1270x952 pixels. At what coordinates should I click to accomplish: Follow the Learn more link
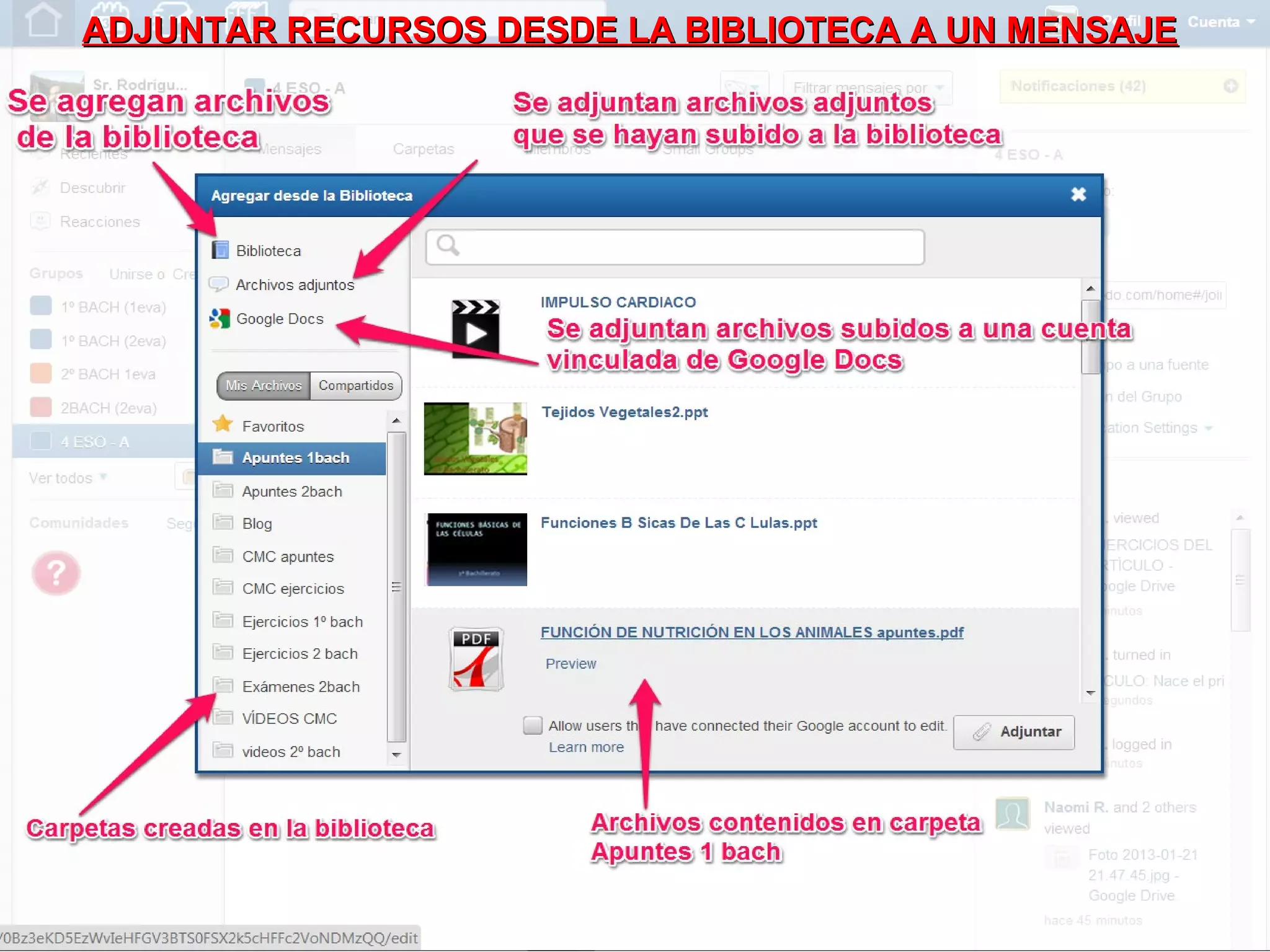tap(586, 747)
